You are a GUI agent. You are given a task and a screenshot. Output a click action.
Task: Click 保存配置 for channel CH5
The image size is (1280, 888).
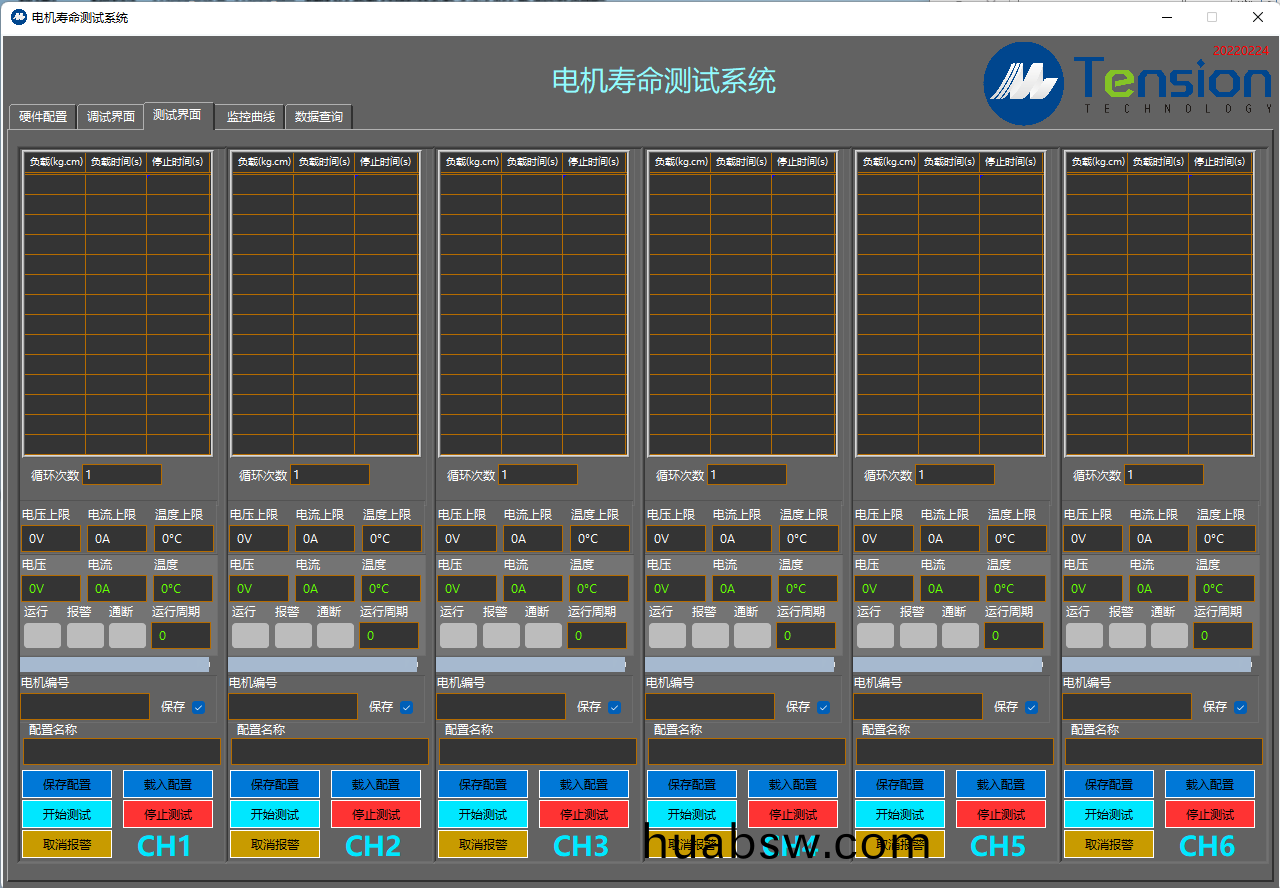[899, 785]
